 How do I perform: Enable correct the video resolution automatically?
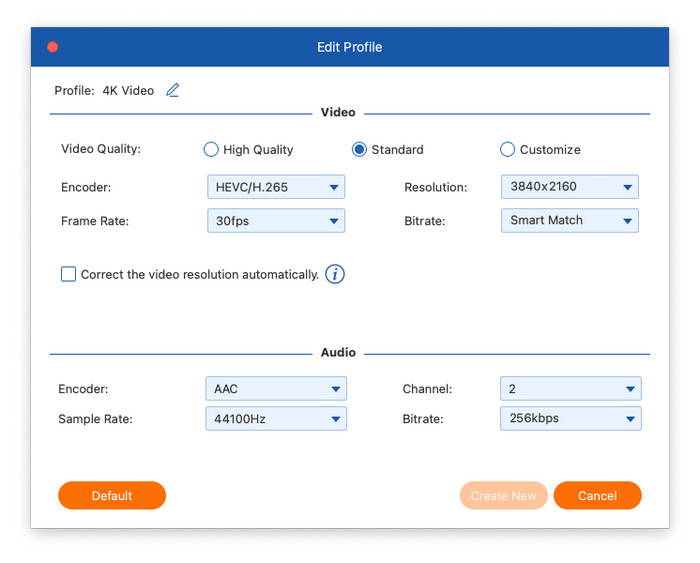(69, 274)
